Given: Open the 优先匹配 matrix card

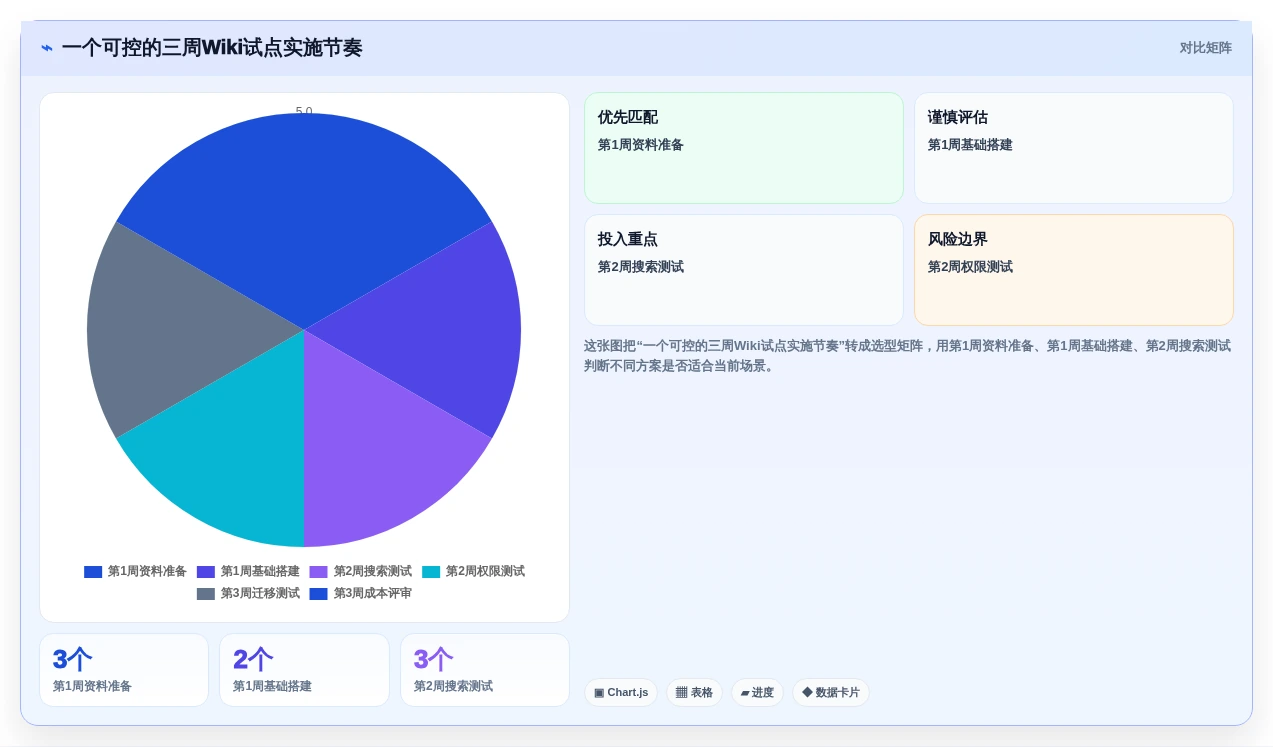Looking at the screenshot, I should [744, 148].
